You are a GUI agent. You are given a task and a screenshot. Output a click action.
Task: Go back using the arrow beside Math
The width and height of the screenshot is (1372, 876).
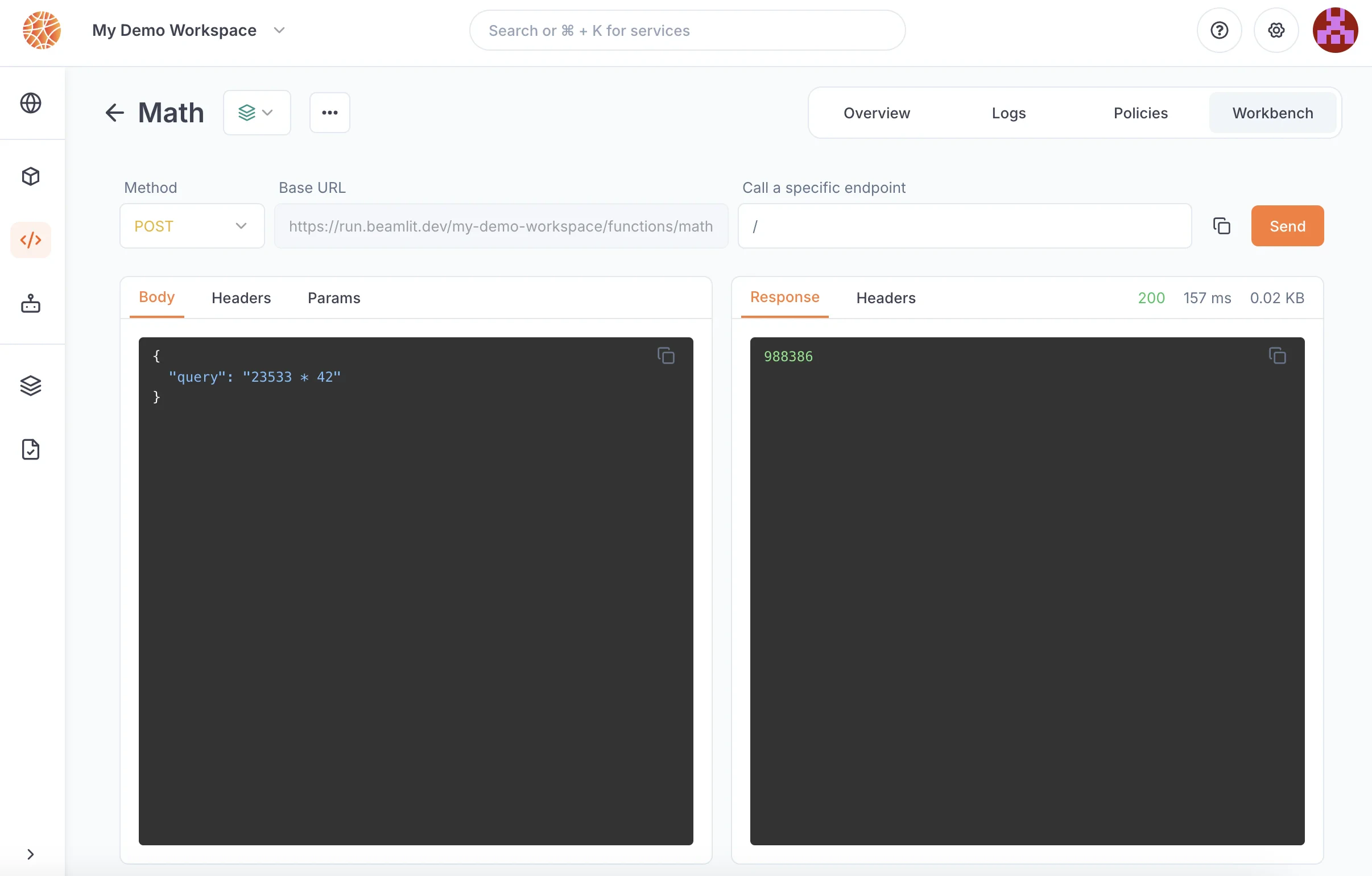(114, 113)
